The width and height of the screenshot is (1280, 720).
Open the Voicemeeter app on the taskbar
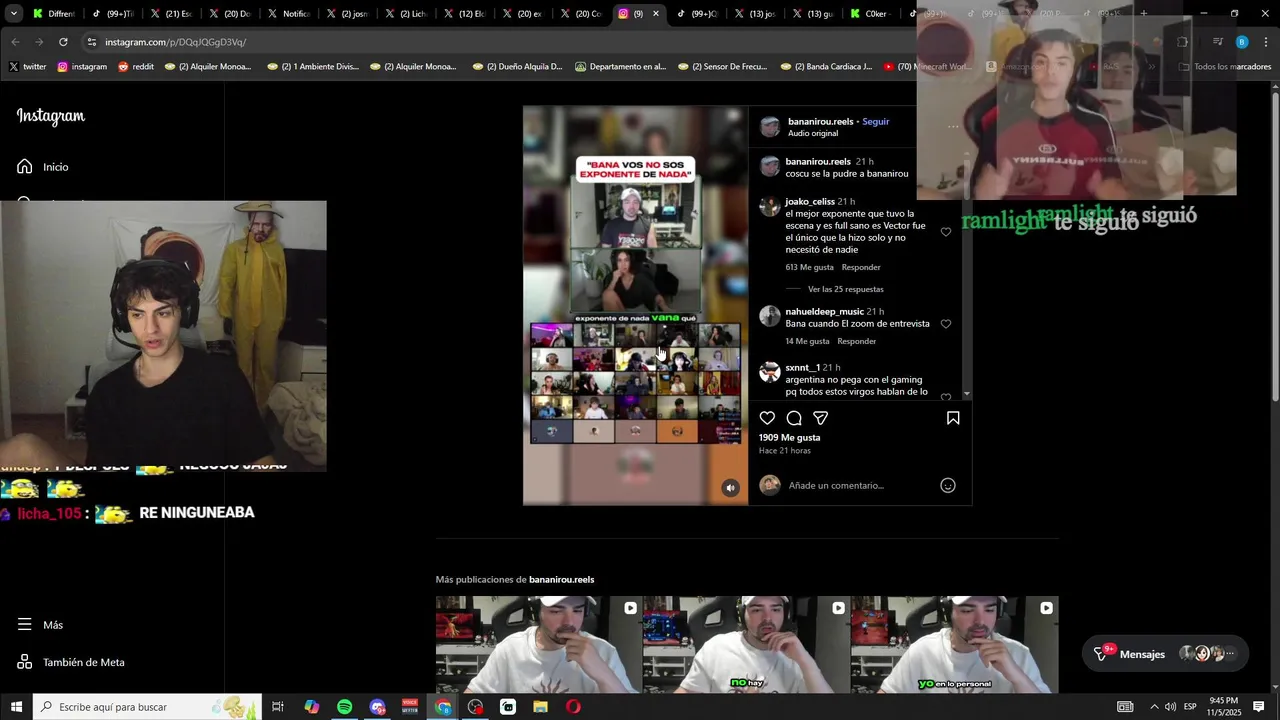(410, 707)
